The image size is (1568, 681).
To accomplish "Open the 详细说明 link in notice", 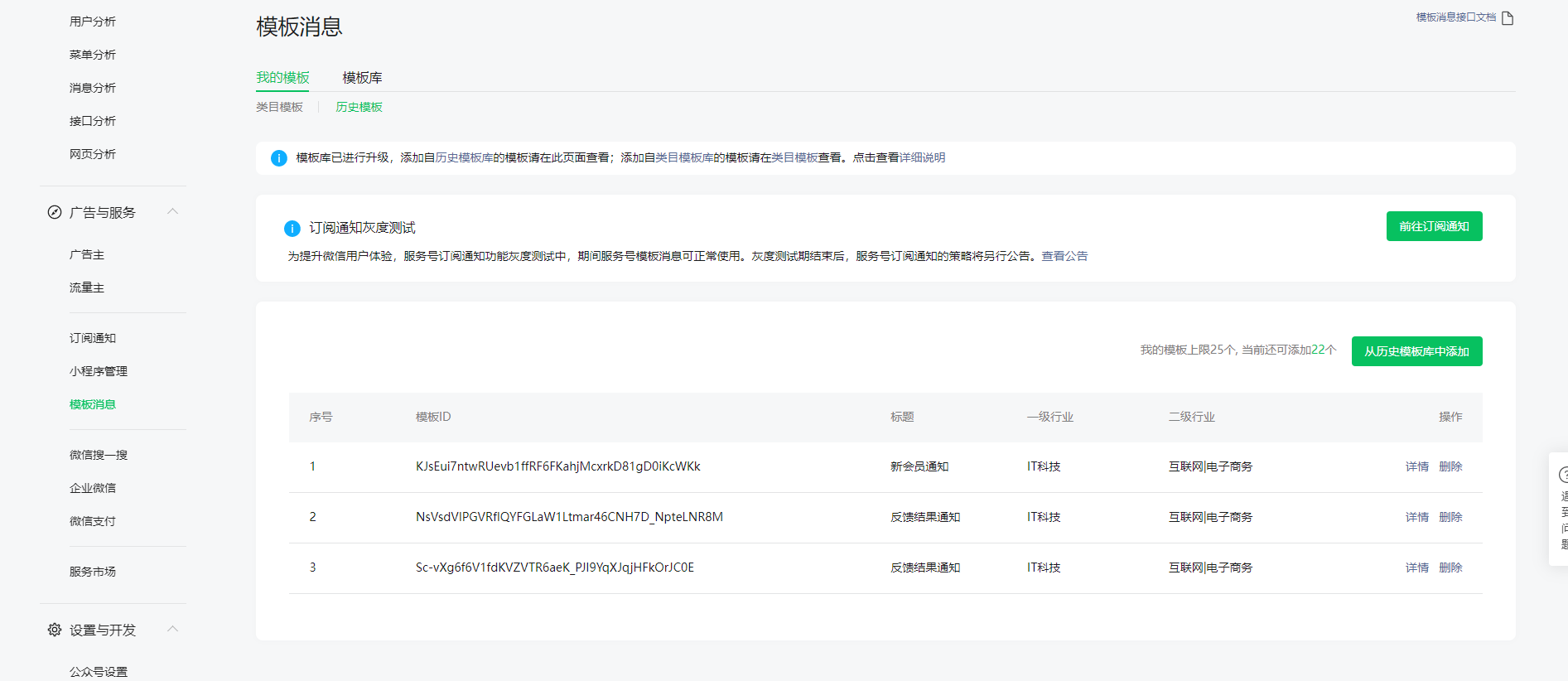I will 922,157.
